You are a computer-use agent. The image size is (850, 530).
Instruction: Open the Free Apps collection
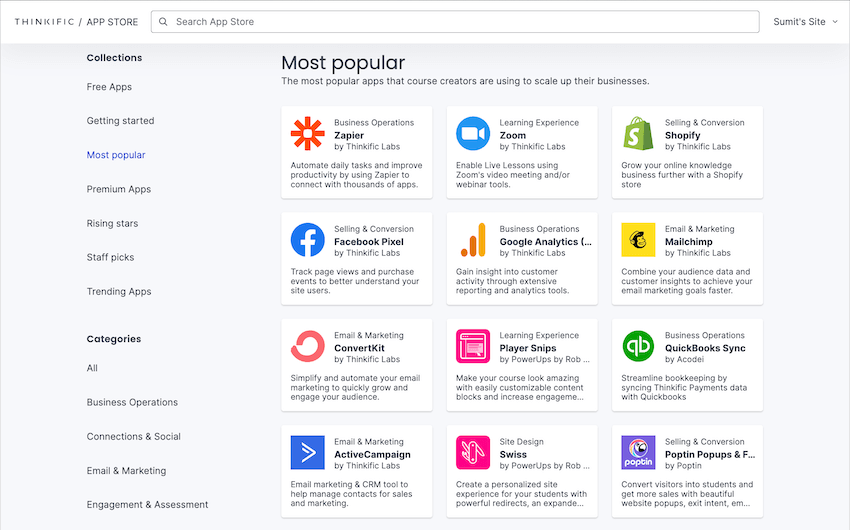point(109,87)
